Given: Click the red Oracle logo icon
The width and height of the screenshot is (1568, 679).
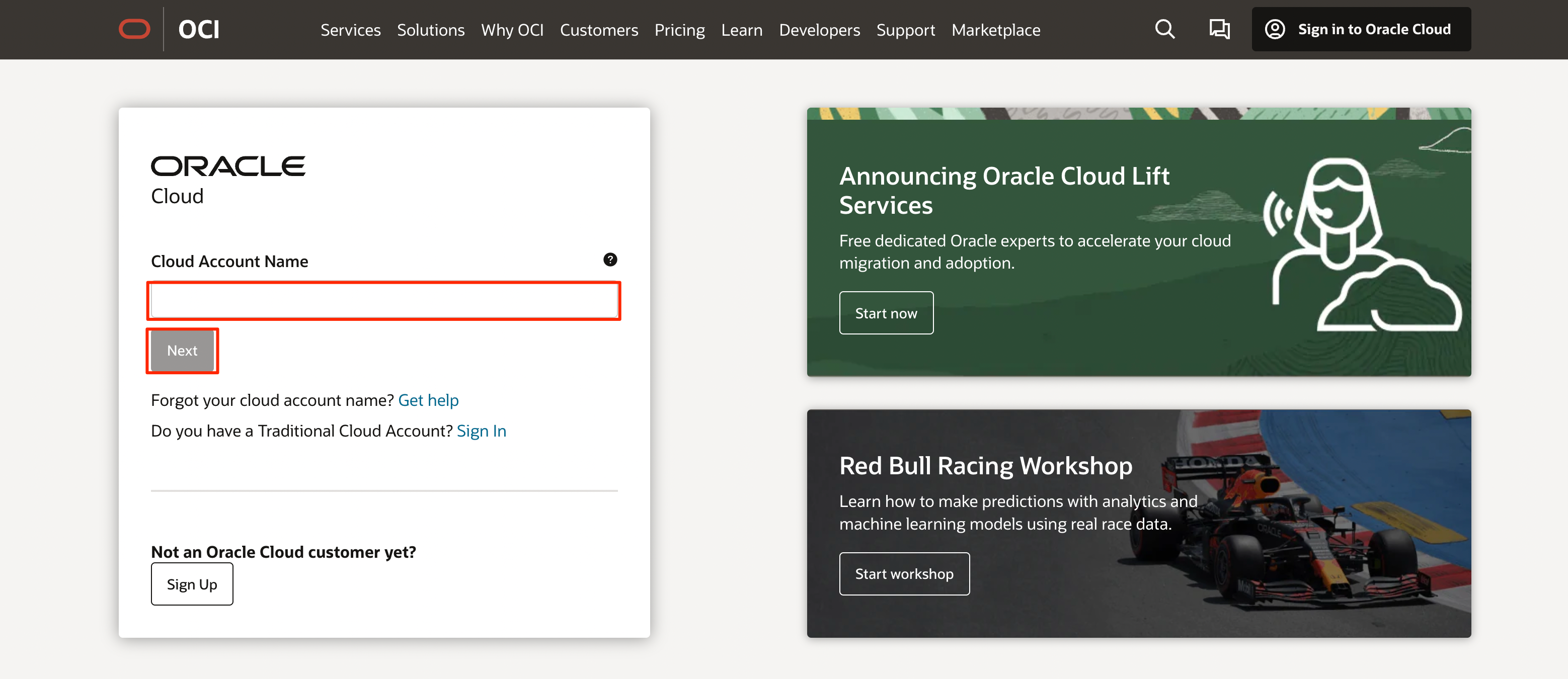Looking at the screenshot, I should (x=134, y=29).
